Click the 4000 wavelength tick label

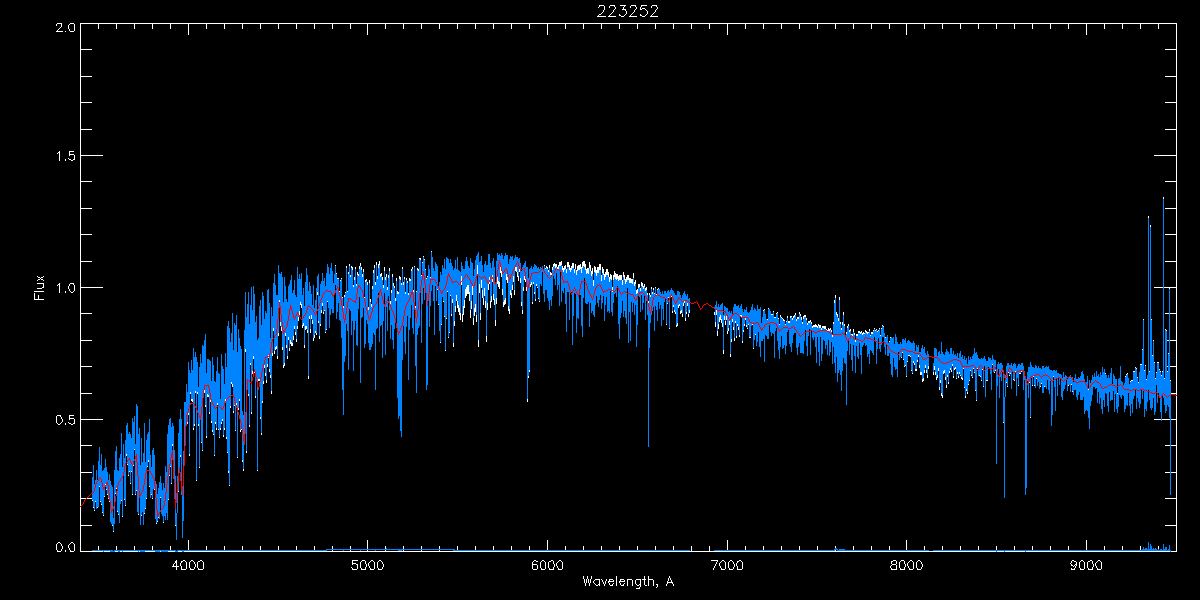(188, 565)
